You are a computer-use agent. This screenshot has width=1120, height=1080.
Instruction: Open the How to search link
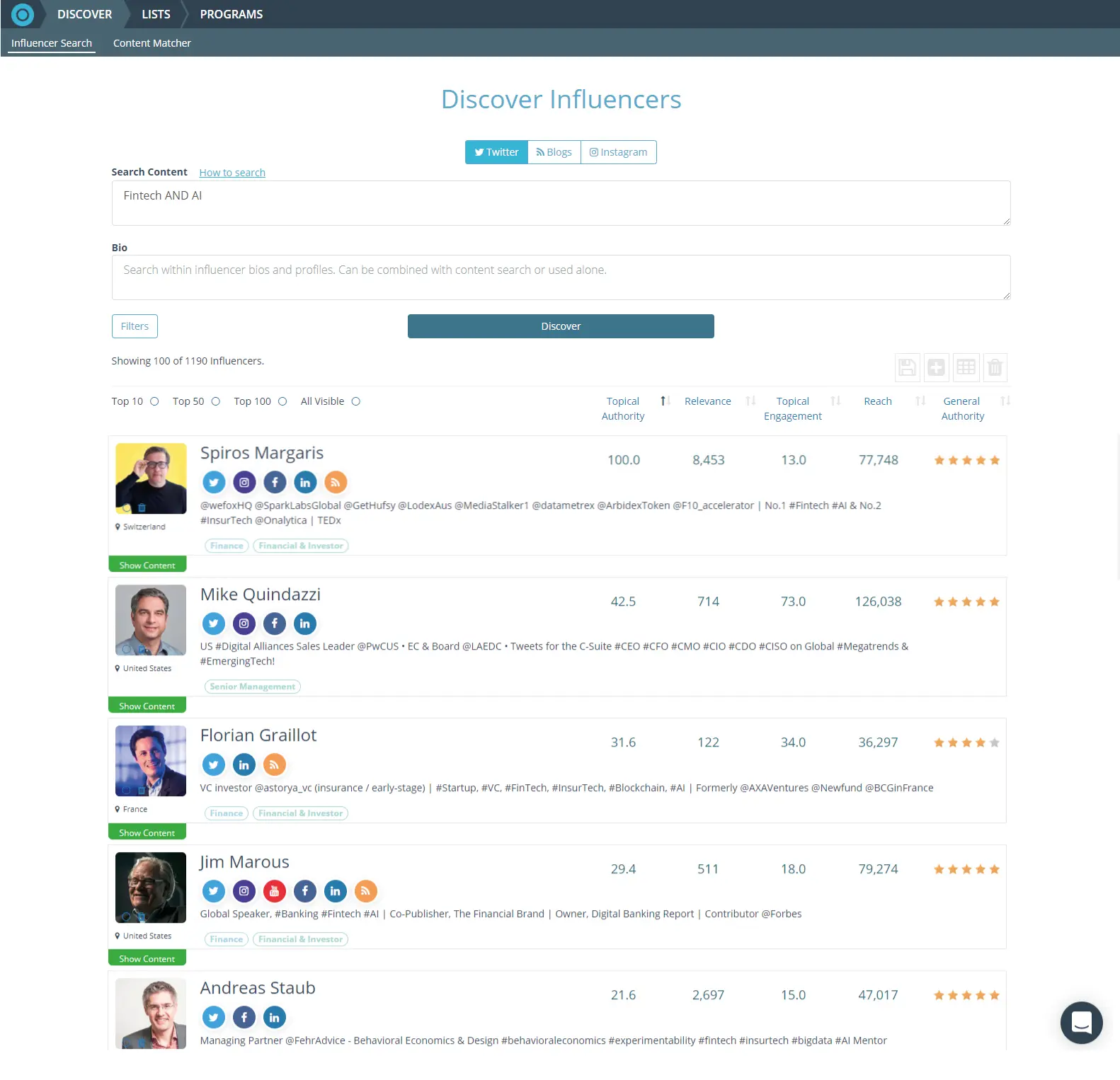click(x=232, y=173)
